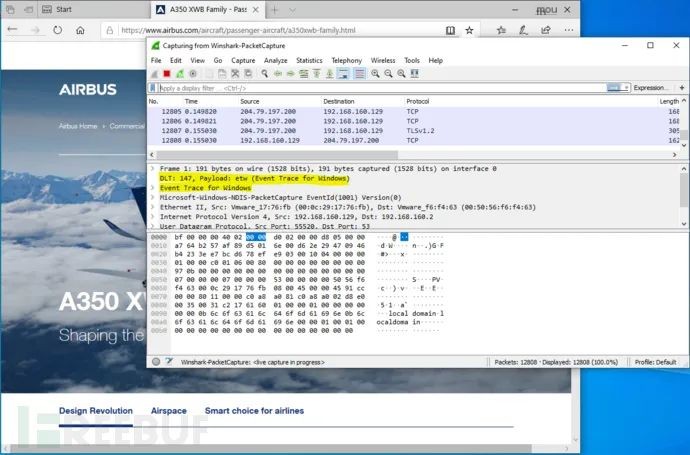690x455 pixels.
Task: Close the capture file with the X toolbar icon
Action: pyautogui.click(x=235, y=73)
